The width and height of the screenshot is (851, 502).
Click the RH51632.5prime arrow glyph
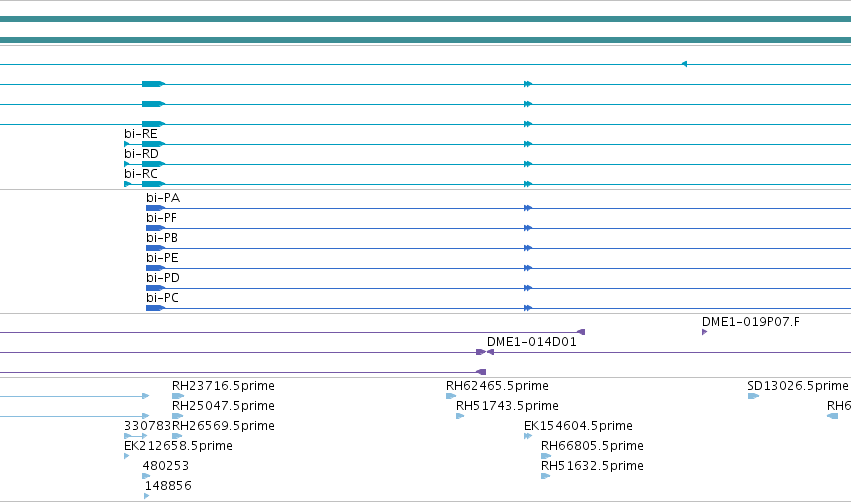[x=545, y=476]
